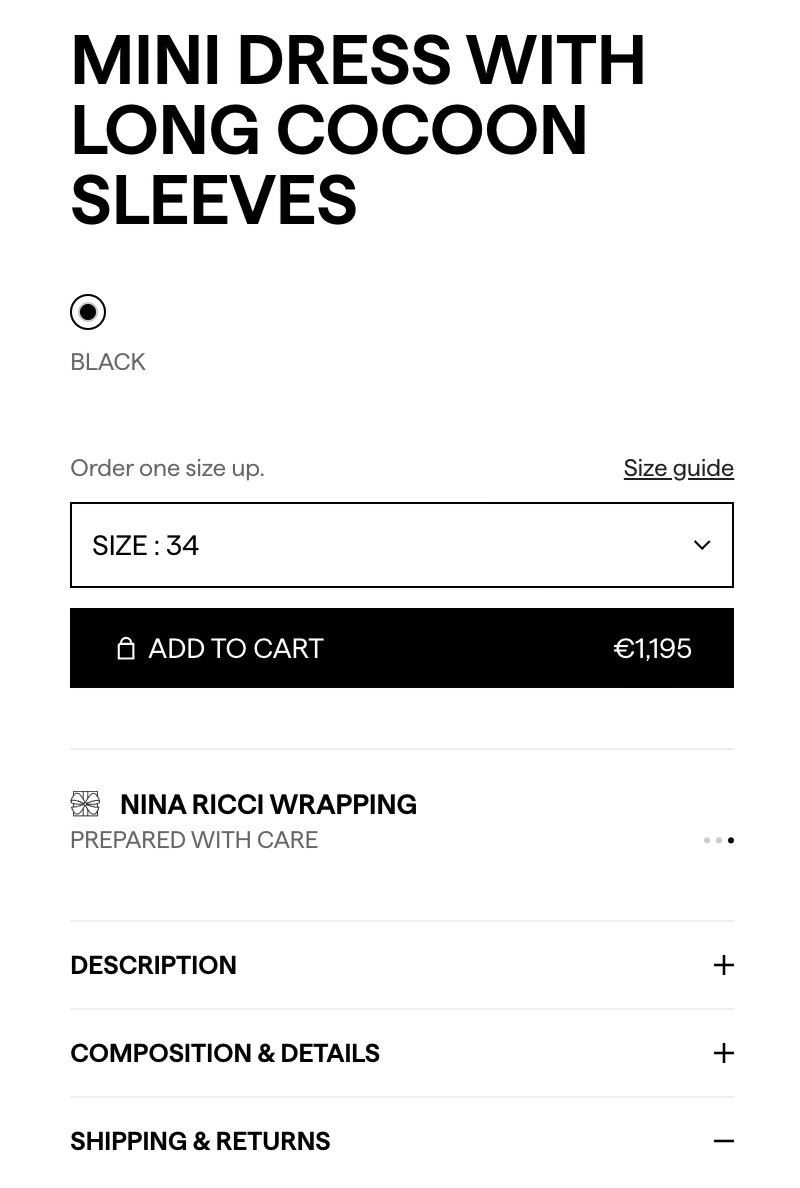Open the Size : 34 dropdown
The image size is (800, 1188).
(402, 545)
